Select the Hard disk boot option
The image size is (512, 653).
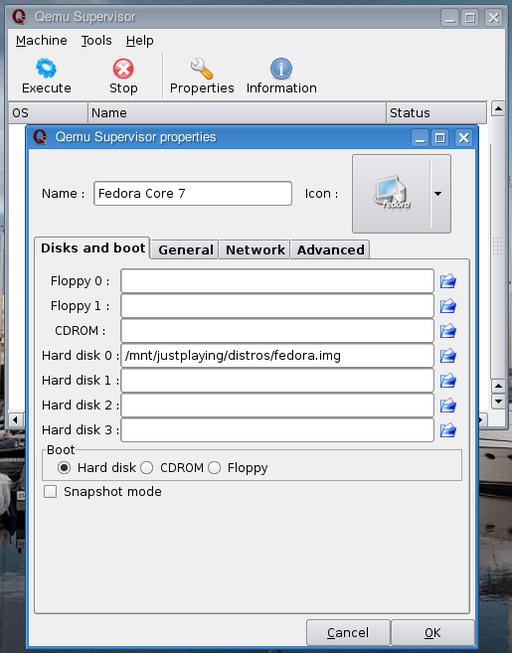click(x=64, y=468)
